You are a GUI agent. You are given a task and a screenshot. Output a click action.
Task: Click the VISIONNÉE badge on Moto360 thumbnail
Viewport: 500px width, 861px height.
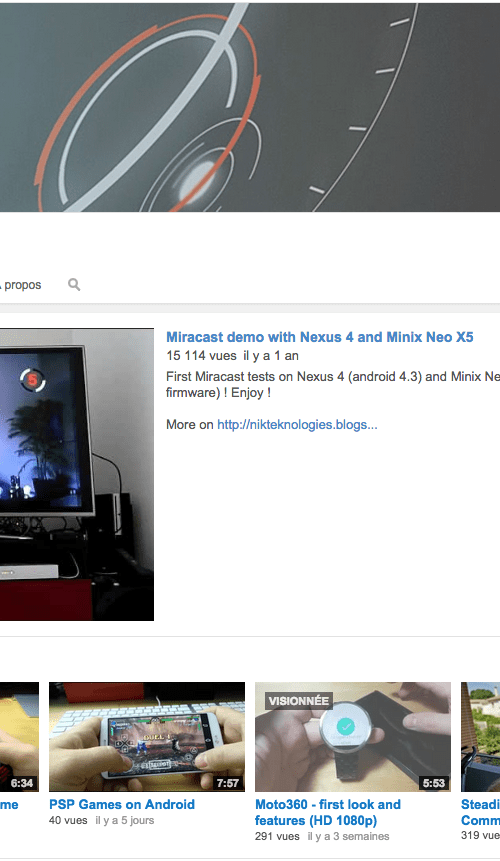299,701
